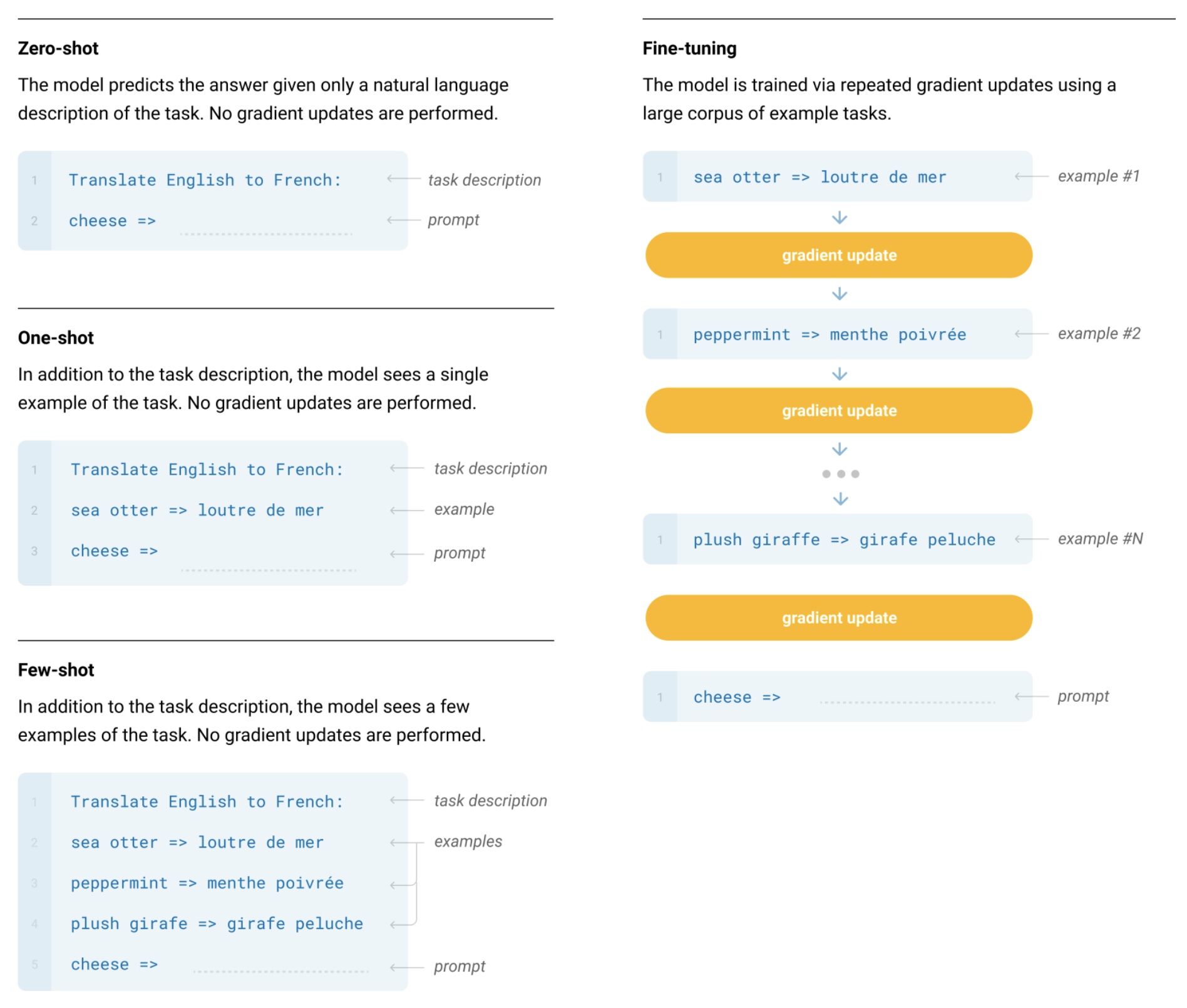Click the "plush giraffe => girafe peluche" Fine-tuning example
1187x1008 pixels.
(x=843, y=540)
